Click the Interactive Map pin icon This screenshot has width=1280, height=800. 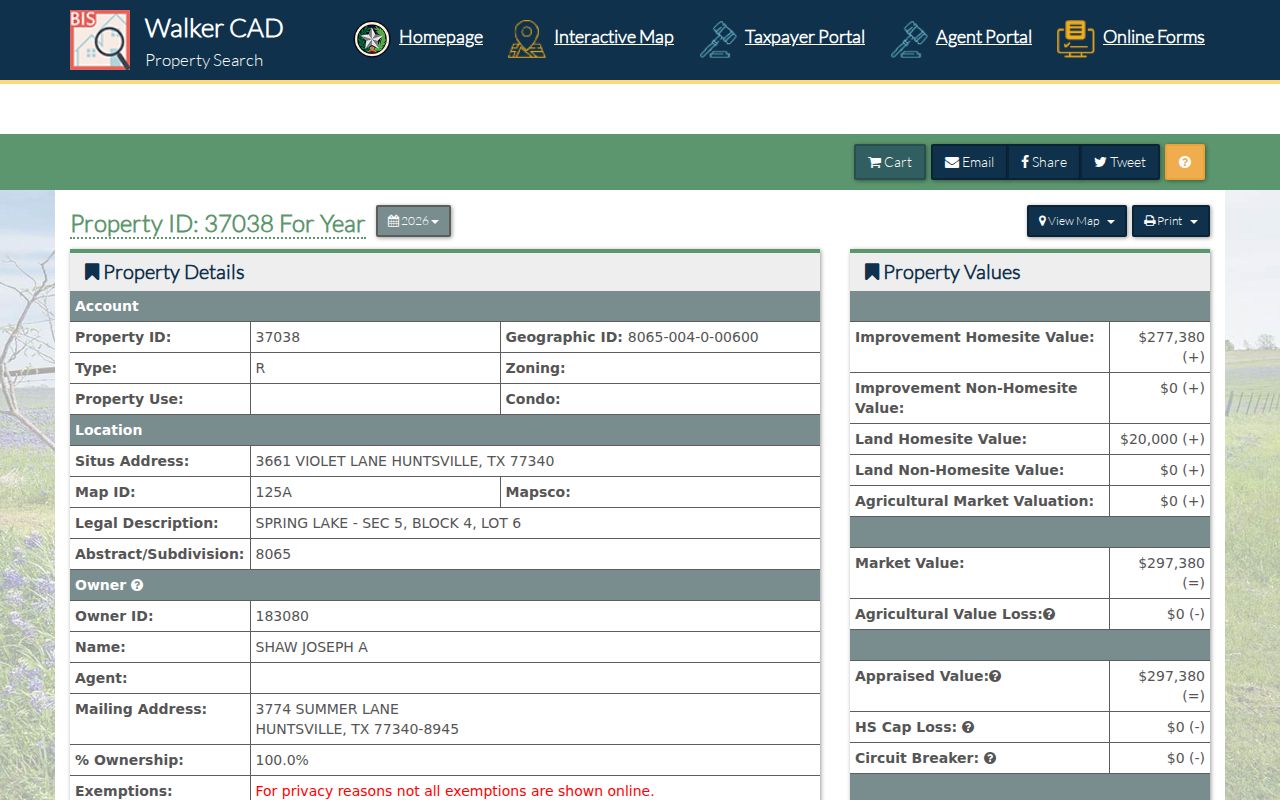click(527, 40)
